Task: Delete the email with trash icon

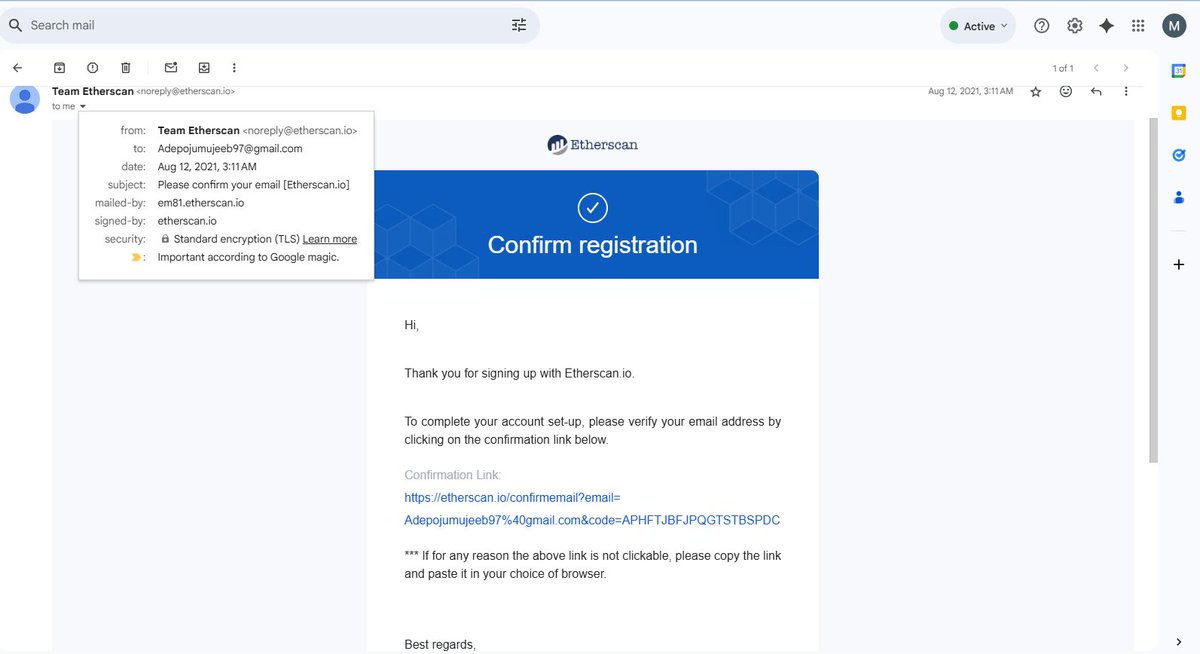Action: tap(125, 68)
